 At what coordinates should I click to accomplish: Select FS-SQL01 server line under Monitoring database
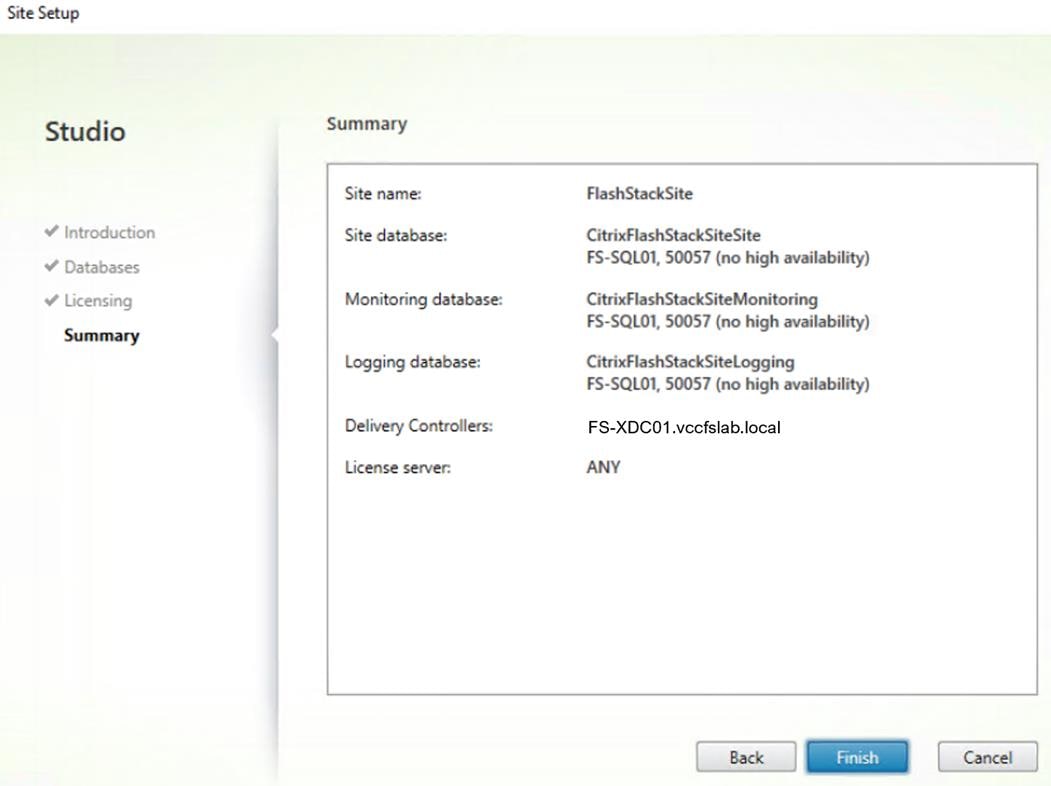(x=728, y=321)
